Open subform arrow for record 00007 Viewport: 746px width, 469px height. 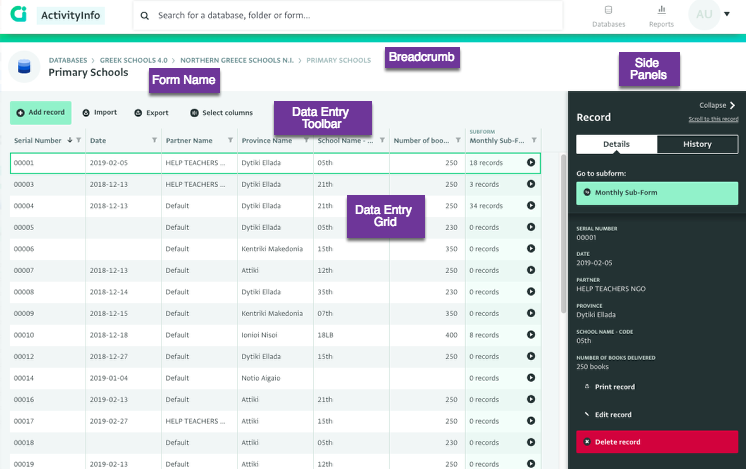click(x=531, y=270)
